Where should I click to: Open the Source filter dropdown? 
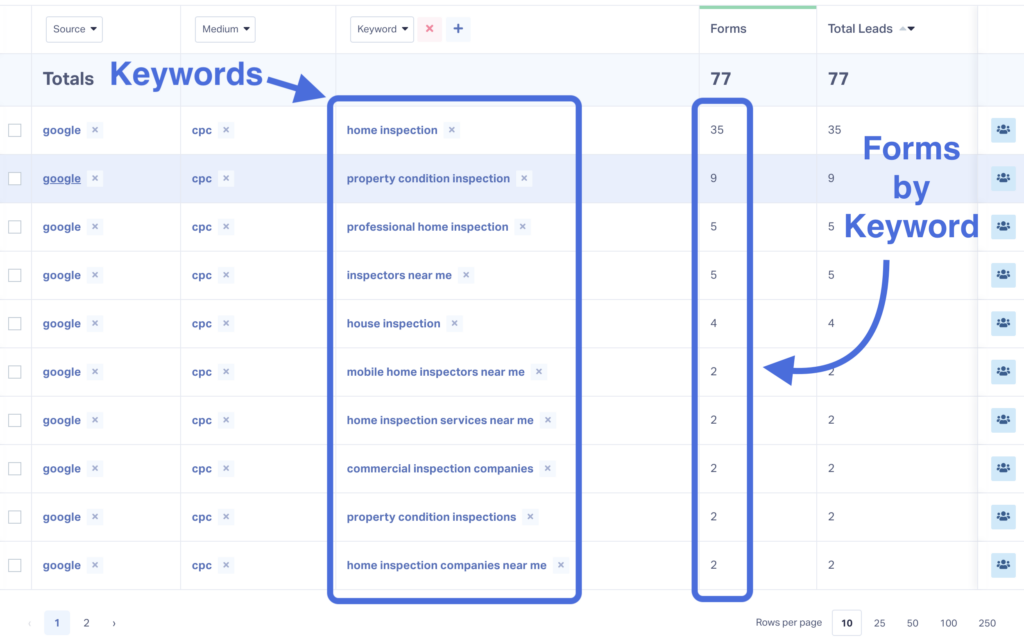[74, 29]
